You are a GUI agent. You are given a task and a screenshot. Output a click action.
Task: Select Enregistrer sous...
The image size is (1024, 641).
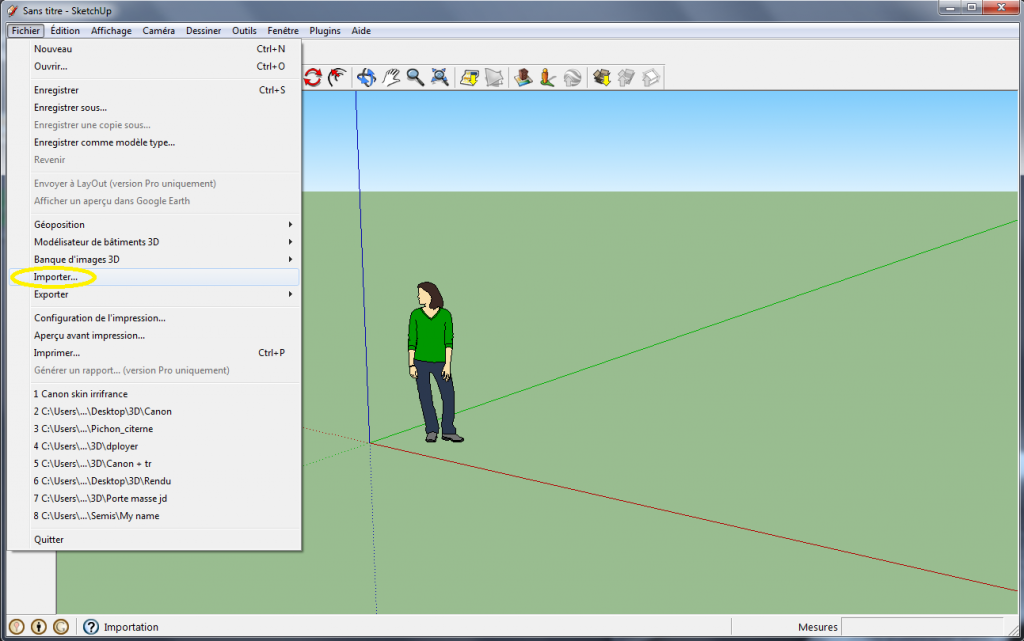(154, 108)
